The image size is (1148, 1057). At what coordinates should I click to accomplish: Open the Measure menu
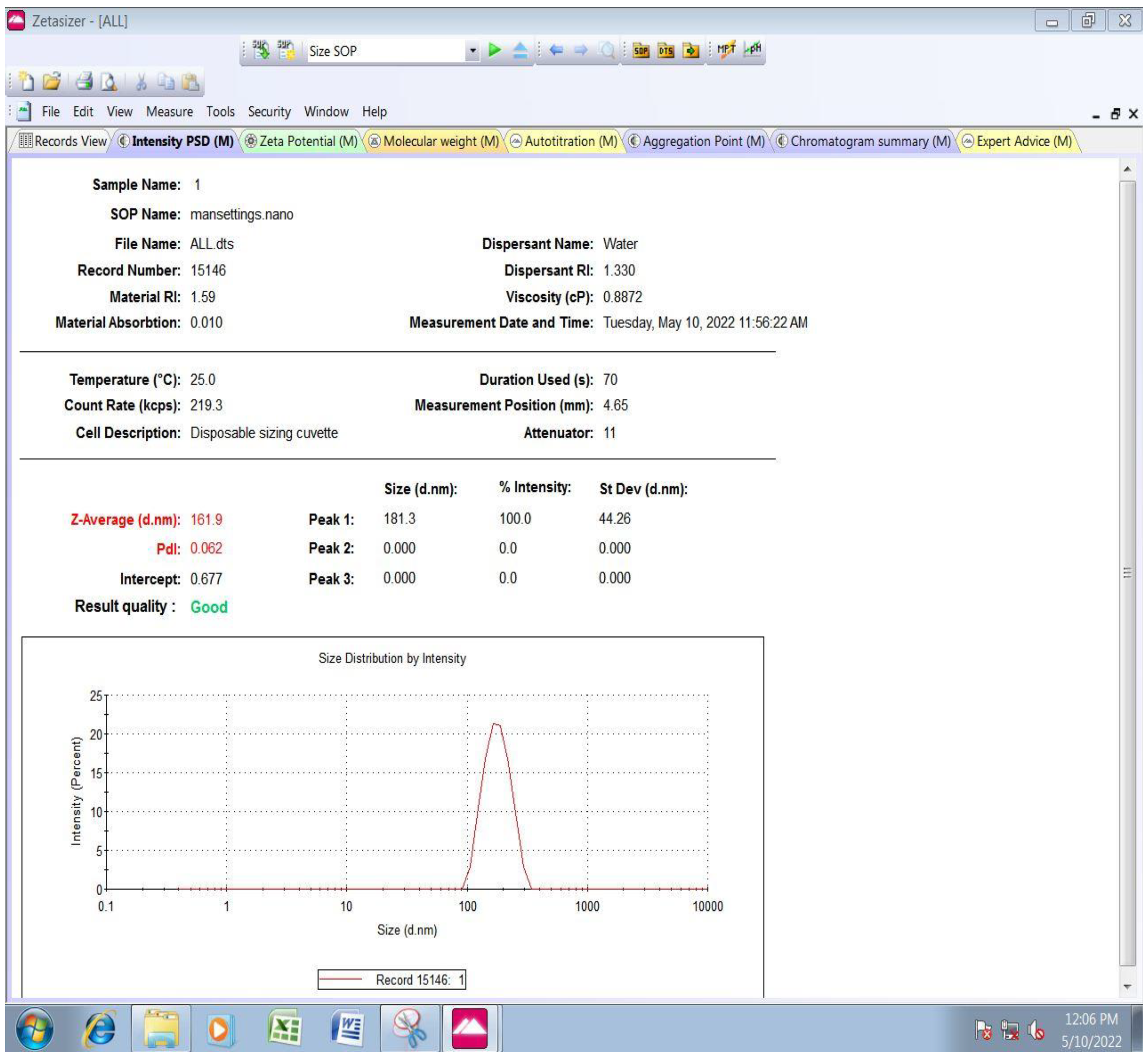169,112
